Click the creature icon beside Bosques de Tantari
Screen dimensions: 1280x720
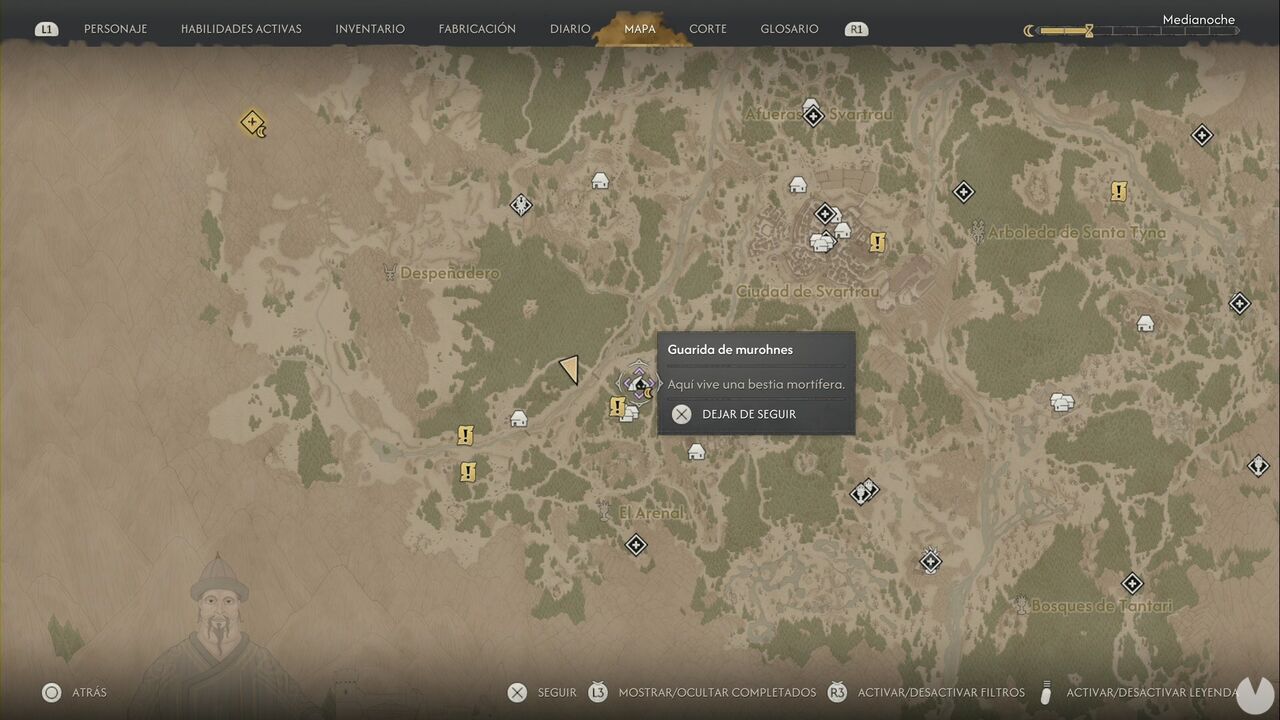1021,605
